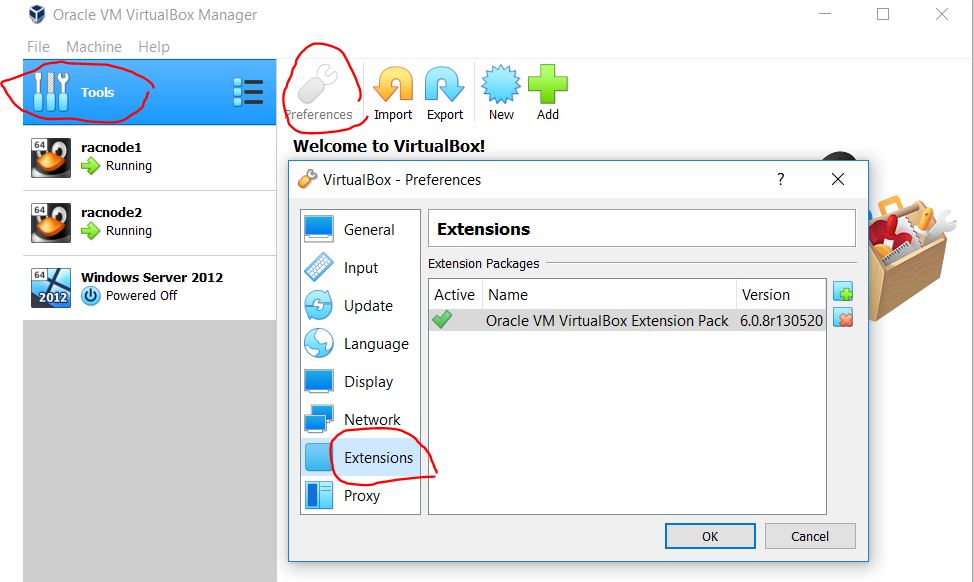Image resolution: width=974 pixels, height=582 pixels.
Task: Open the Tools hamburger menu icon
Action: click(248, 90)
